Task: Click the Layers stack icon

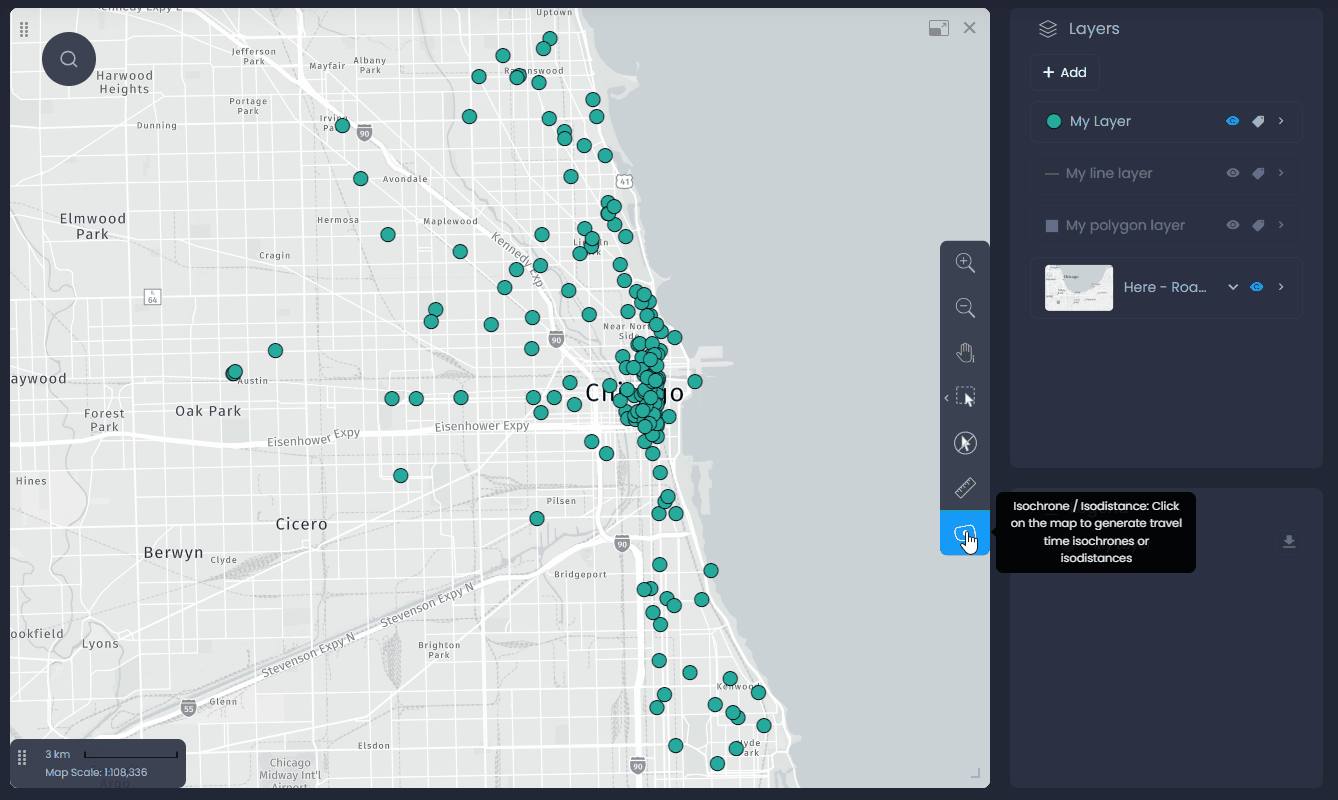Action: pyautogui.click(x=1048, y=29)
